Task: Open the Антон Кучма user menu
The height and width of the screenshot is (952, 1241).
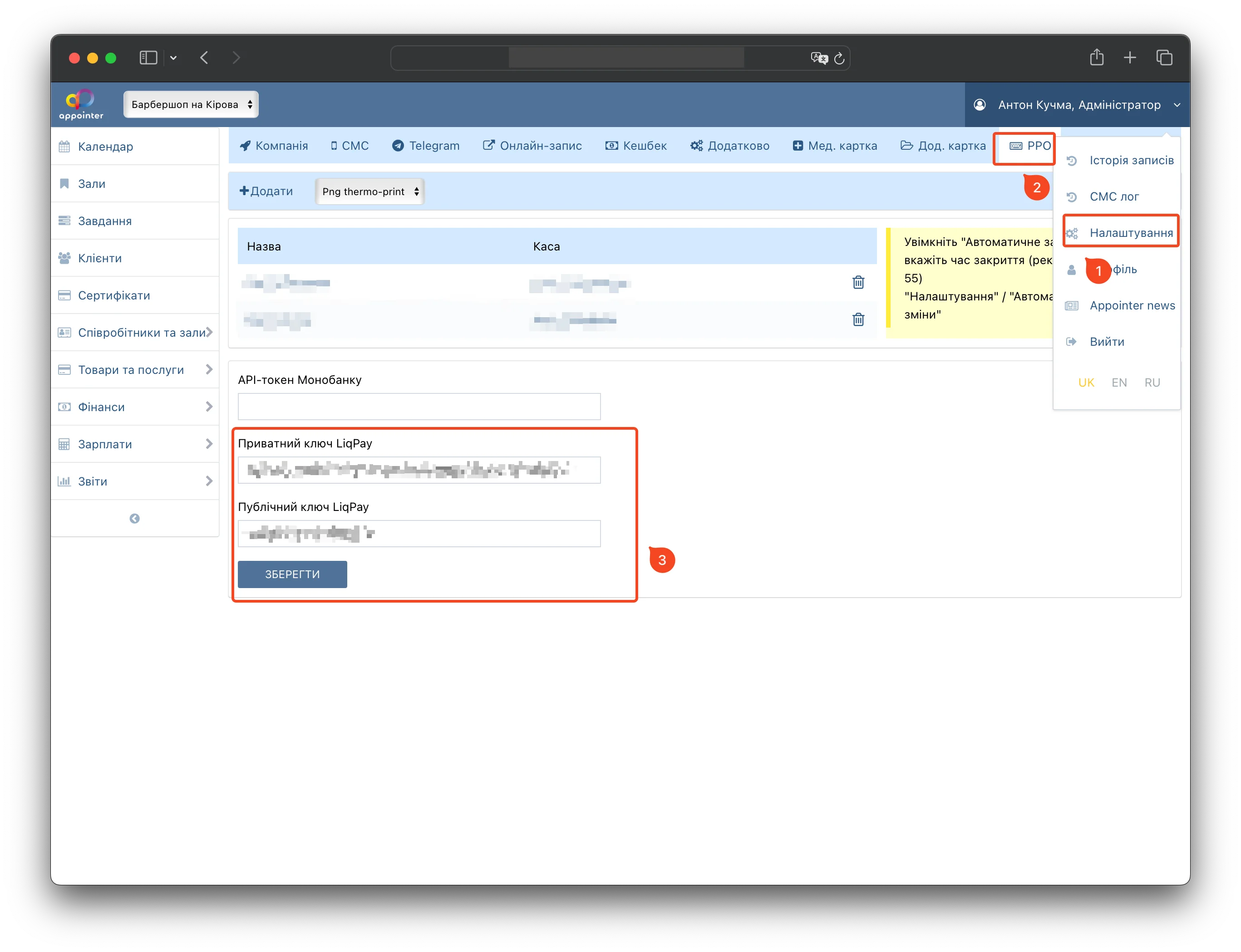Action: 1077,105
